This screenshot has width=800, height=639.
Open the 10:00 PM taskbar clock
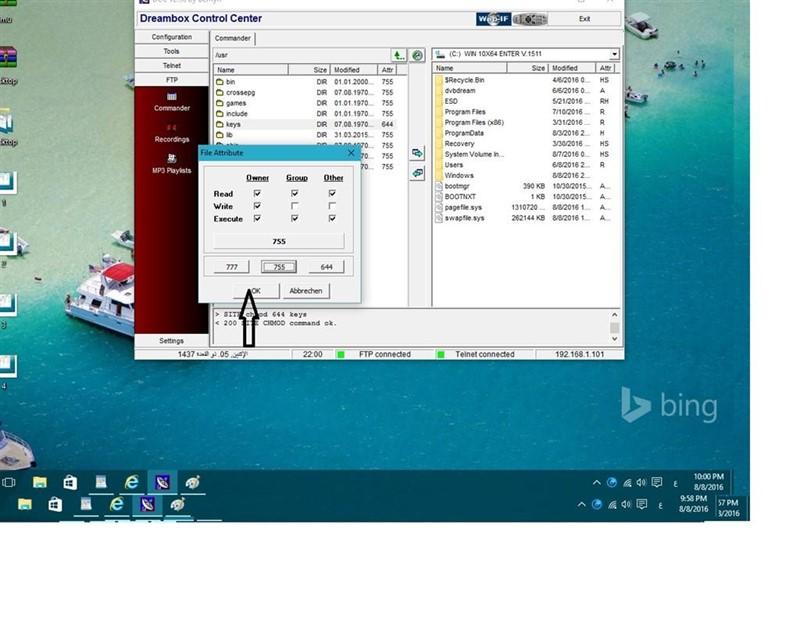click(708, 482)
